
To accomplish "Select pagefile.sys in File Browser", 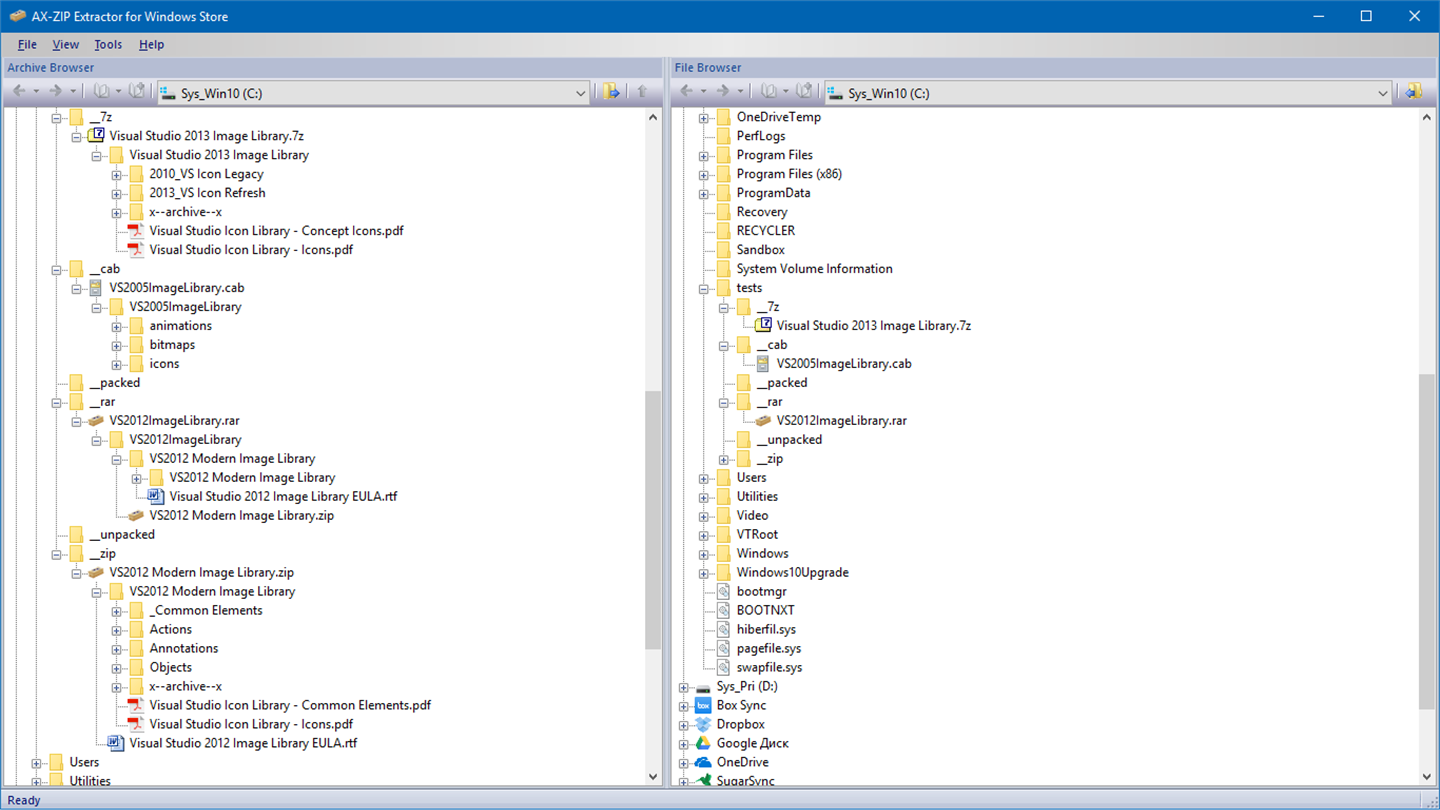I will tap(768, 649).
